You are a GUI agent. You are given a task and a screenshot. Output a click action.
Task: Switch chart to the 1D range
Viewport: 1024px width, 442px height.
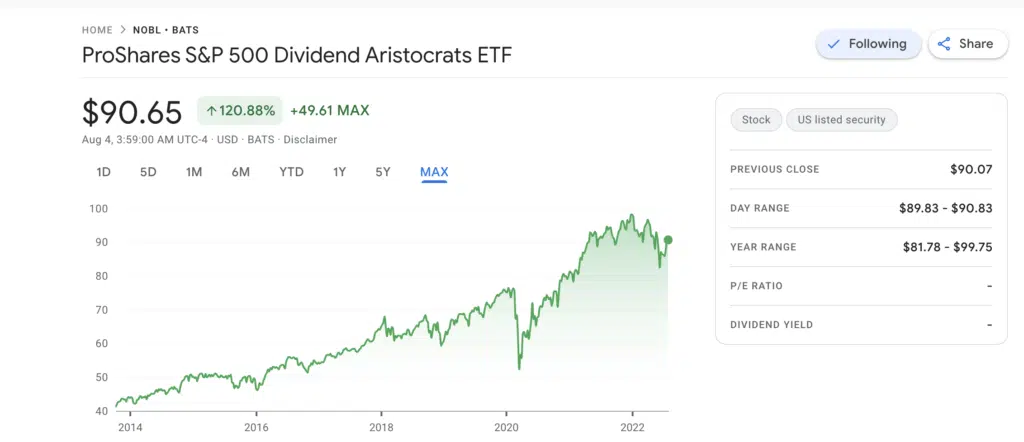coord(103,172)
